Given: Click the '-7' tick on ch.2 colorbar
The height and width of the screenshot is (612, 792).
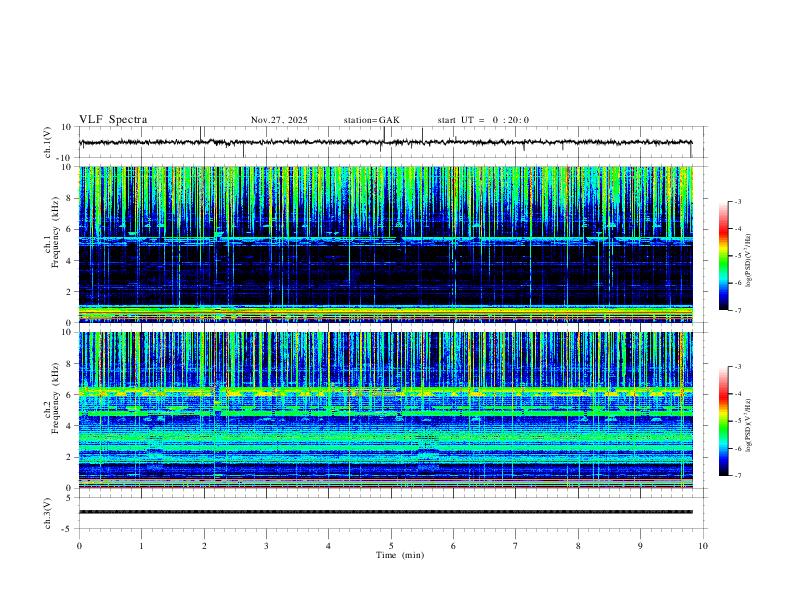Looking at the screenshot, I should pyautogui.click(x=737, y=476).
